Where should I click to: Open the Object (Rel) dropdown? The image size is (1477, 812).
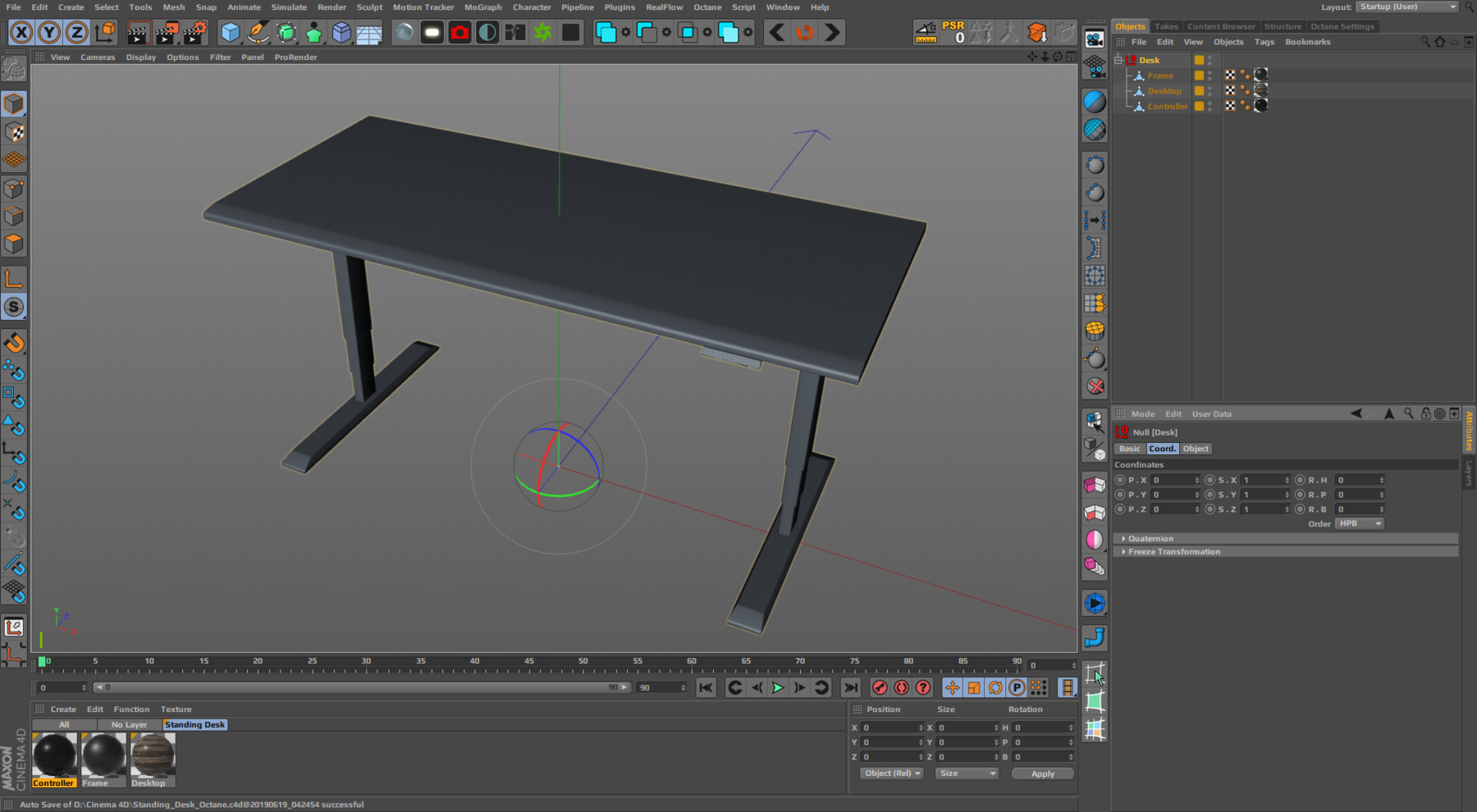[x=890, y=773]
